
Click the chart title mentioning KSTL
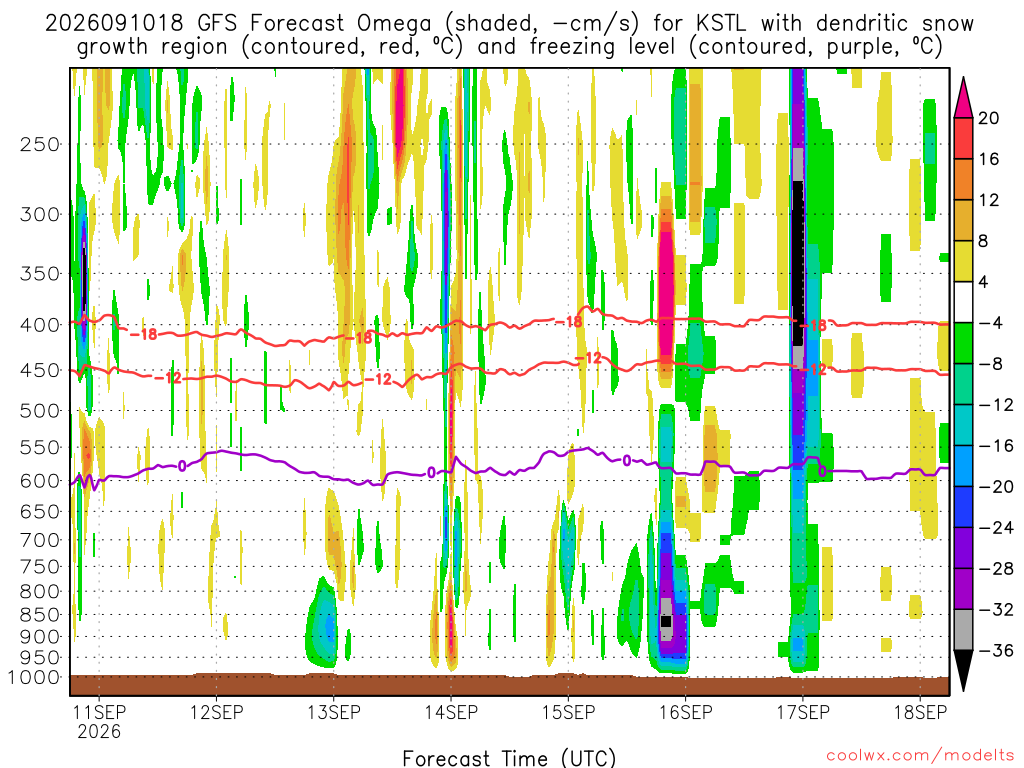[x=509, y=35]
